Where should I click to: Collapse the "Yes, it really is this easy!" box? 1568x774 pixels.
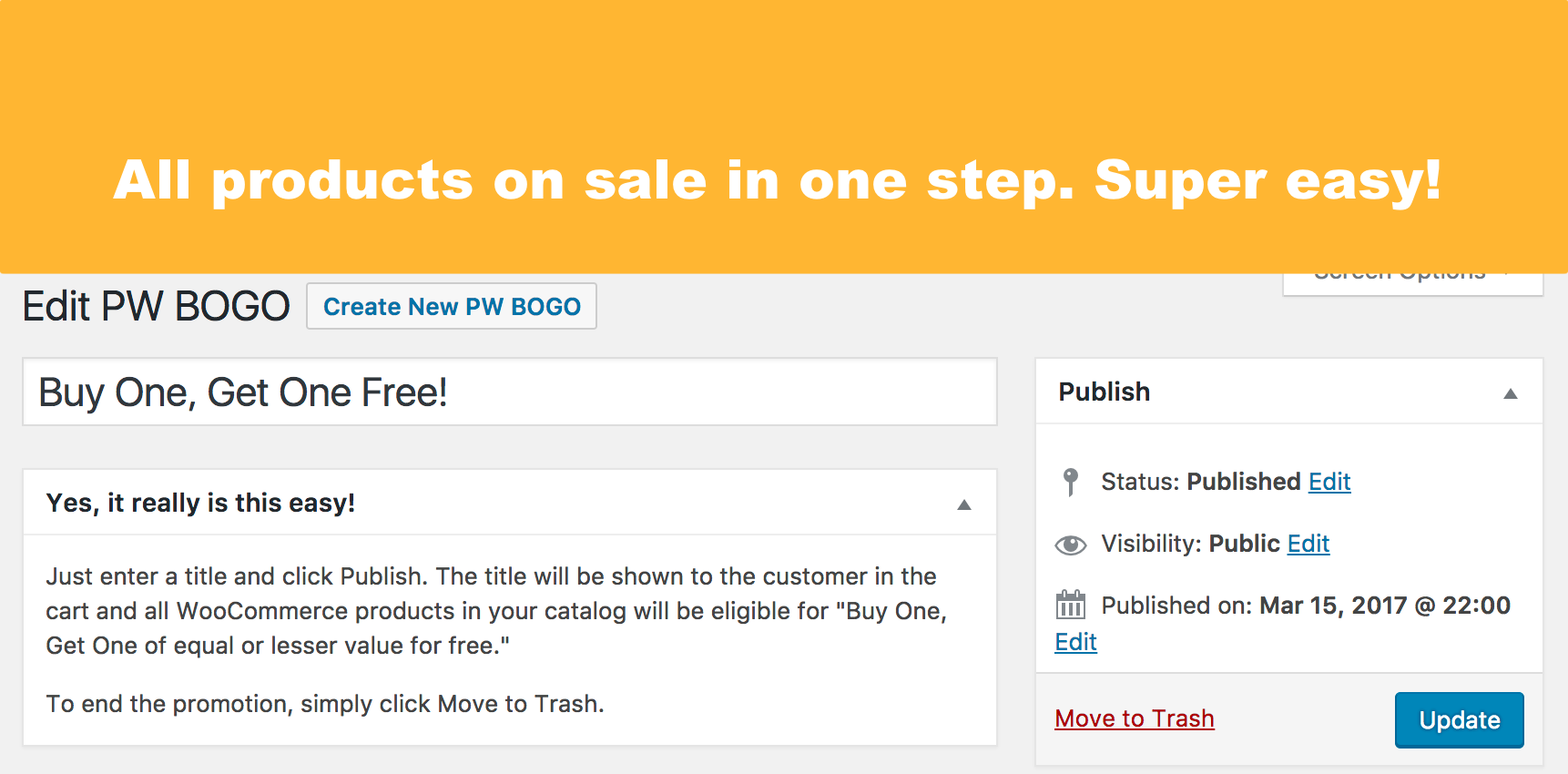pos(964,504)
